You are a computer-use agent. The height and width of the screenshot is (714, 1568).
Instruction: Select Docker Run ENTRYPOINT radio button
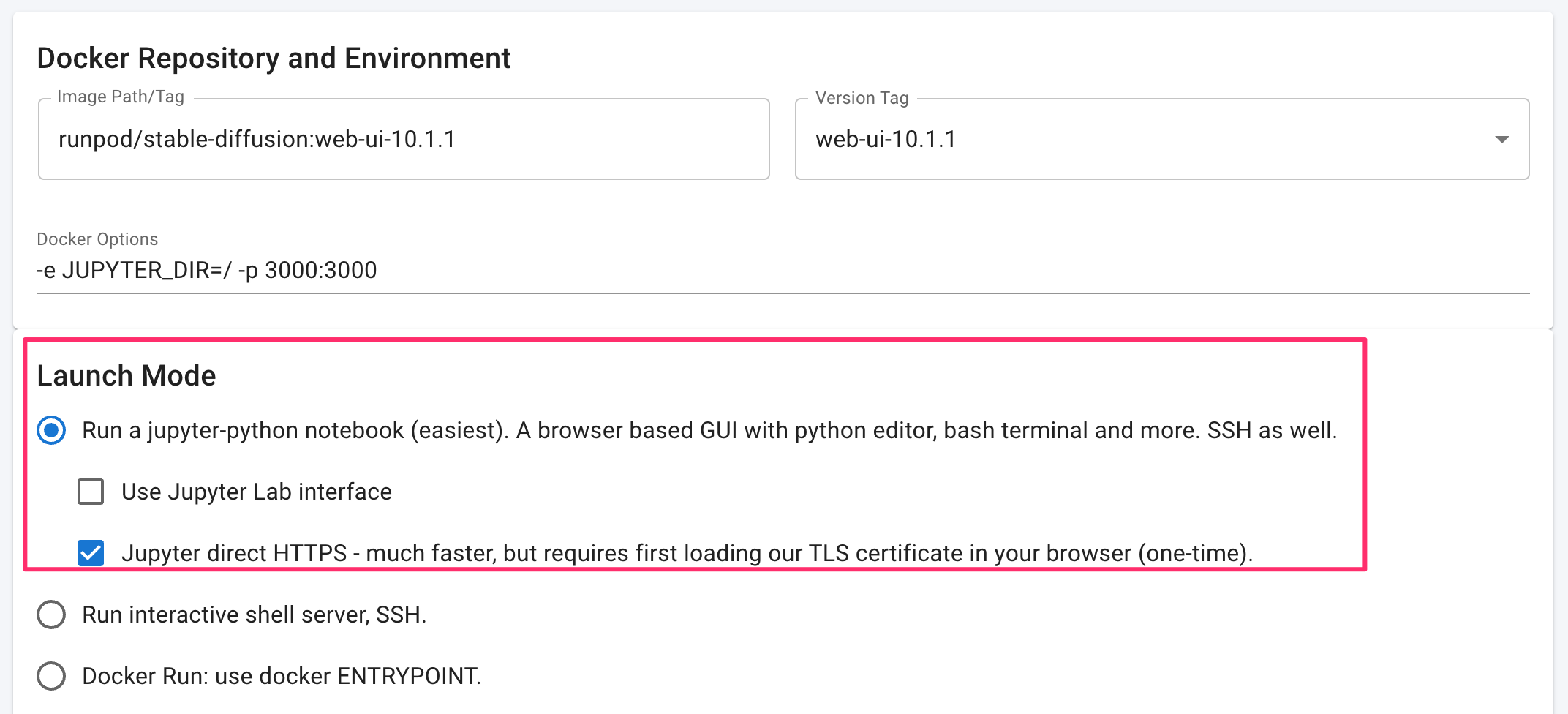tap(51, 676)
